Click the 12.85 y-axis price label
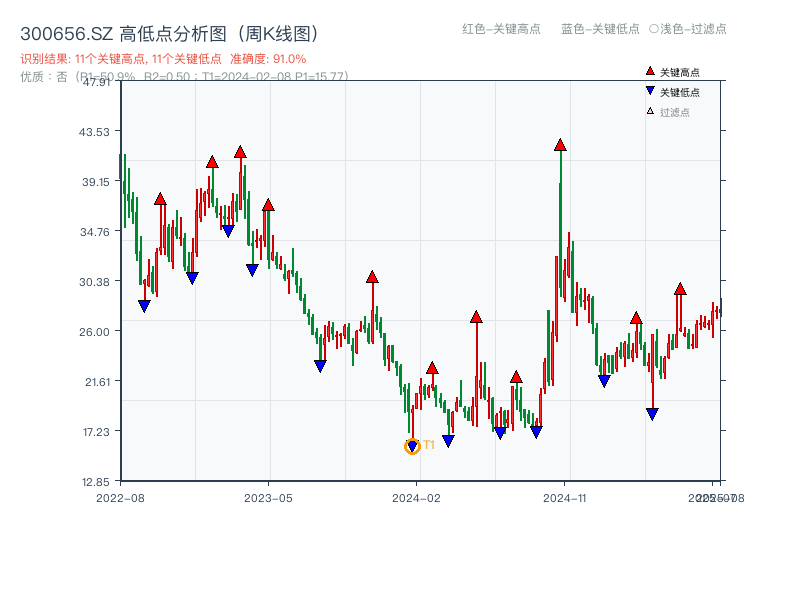800x600 pixels. [95, 482]
